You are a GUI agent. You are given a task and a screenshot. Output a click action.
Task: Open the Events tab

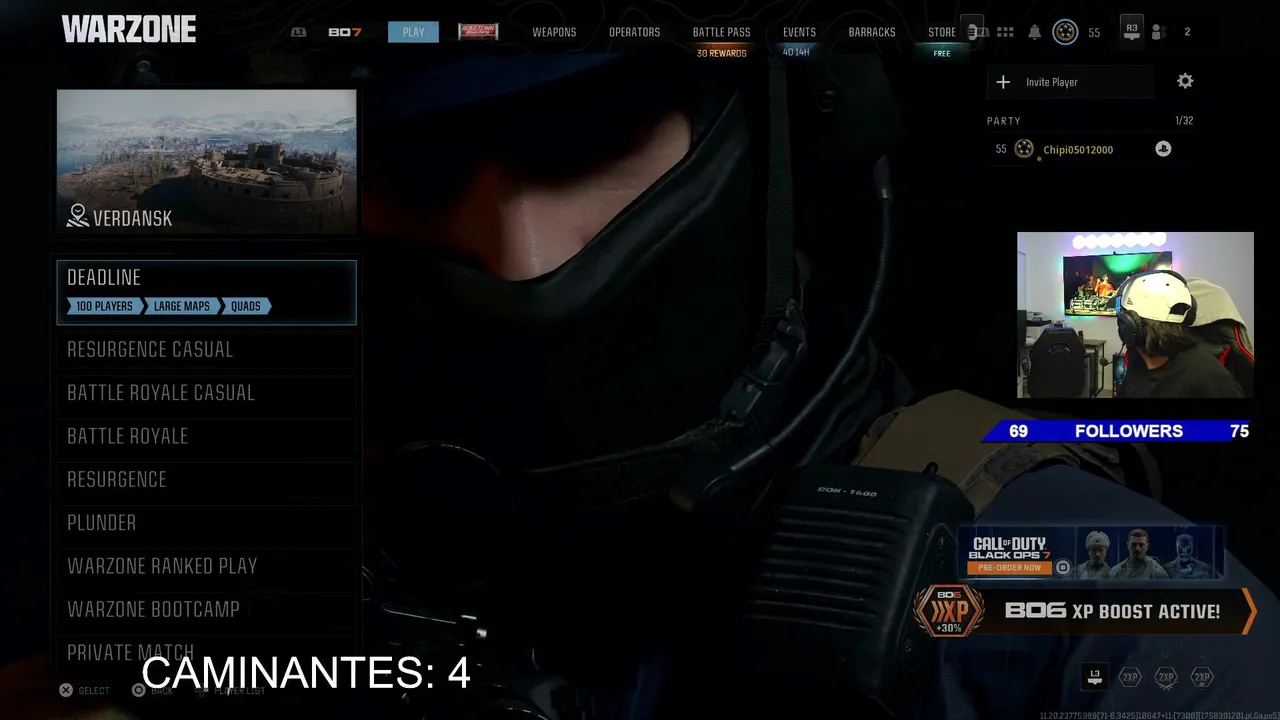(x=799, y=32)
